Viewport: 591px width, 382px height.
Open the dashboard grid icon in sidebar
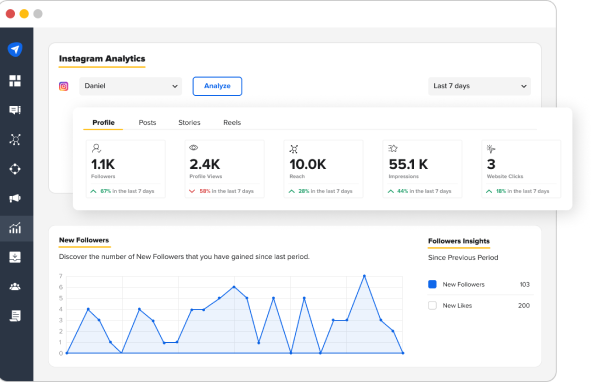15,80
